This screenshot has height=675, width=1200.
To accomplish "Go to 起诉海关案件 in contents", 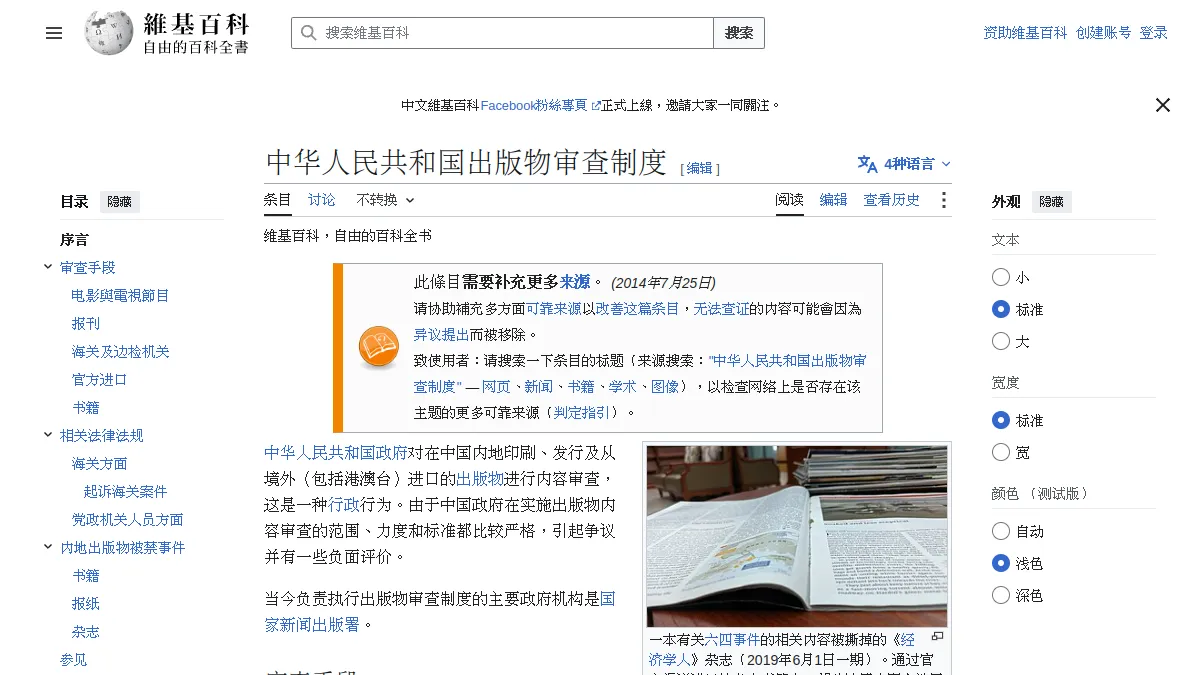I will [125, 491].
